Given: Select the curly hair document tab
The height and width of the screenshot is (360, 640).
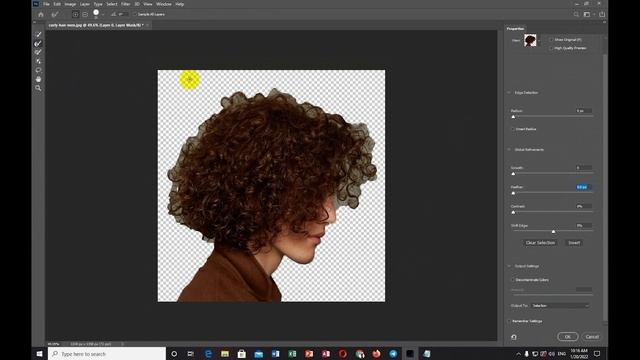Looking at the screenshot, I should pyautogui.click(x=97, y=25).
